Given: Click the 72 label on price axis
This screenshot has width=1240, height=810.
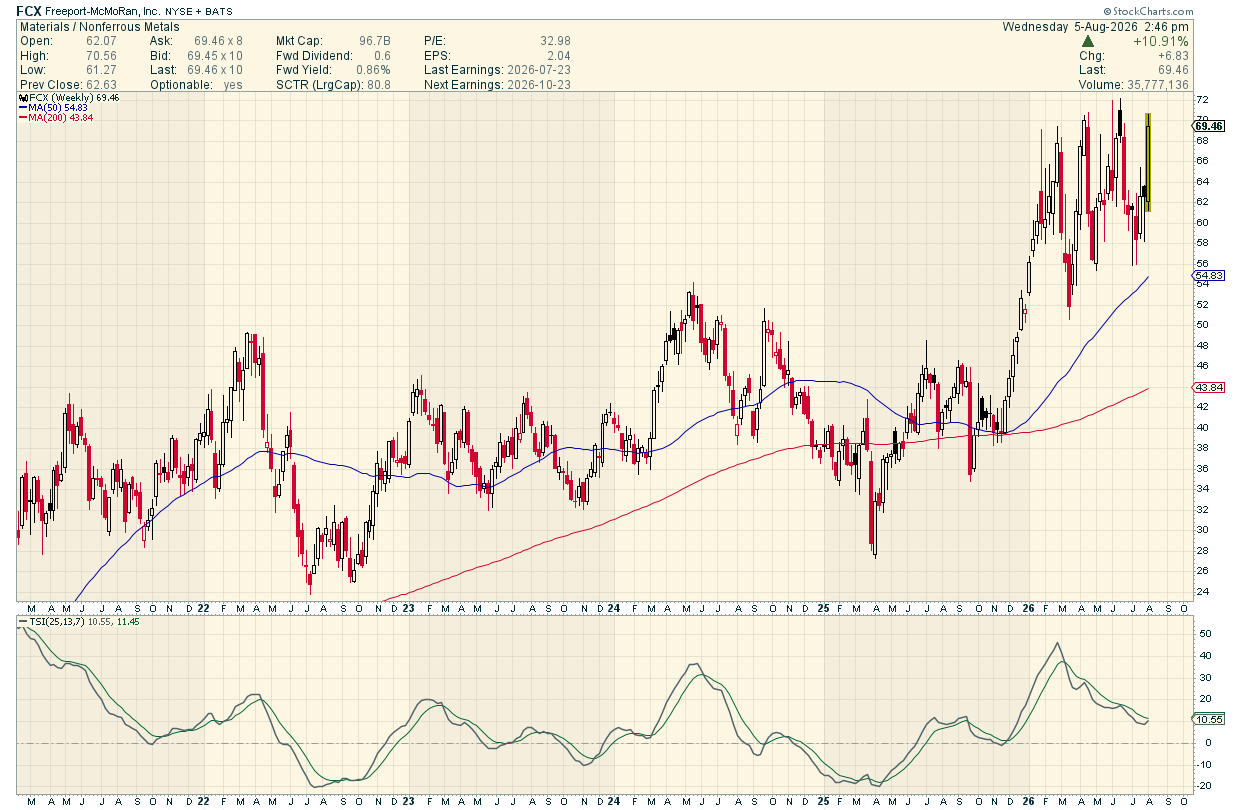Looking at the screenshot, I should 1203,100.
